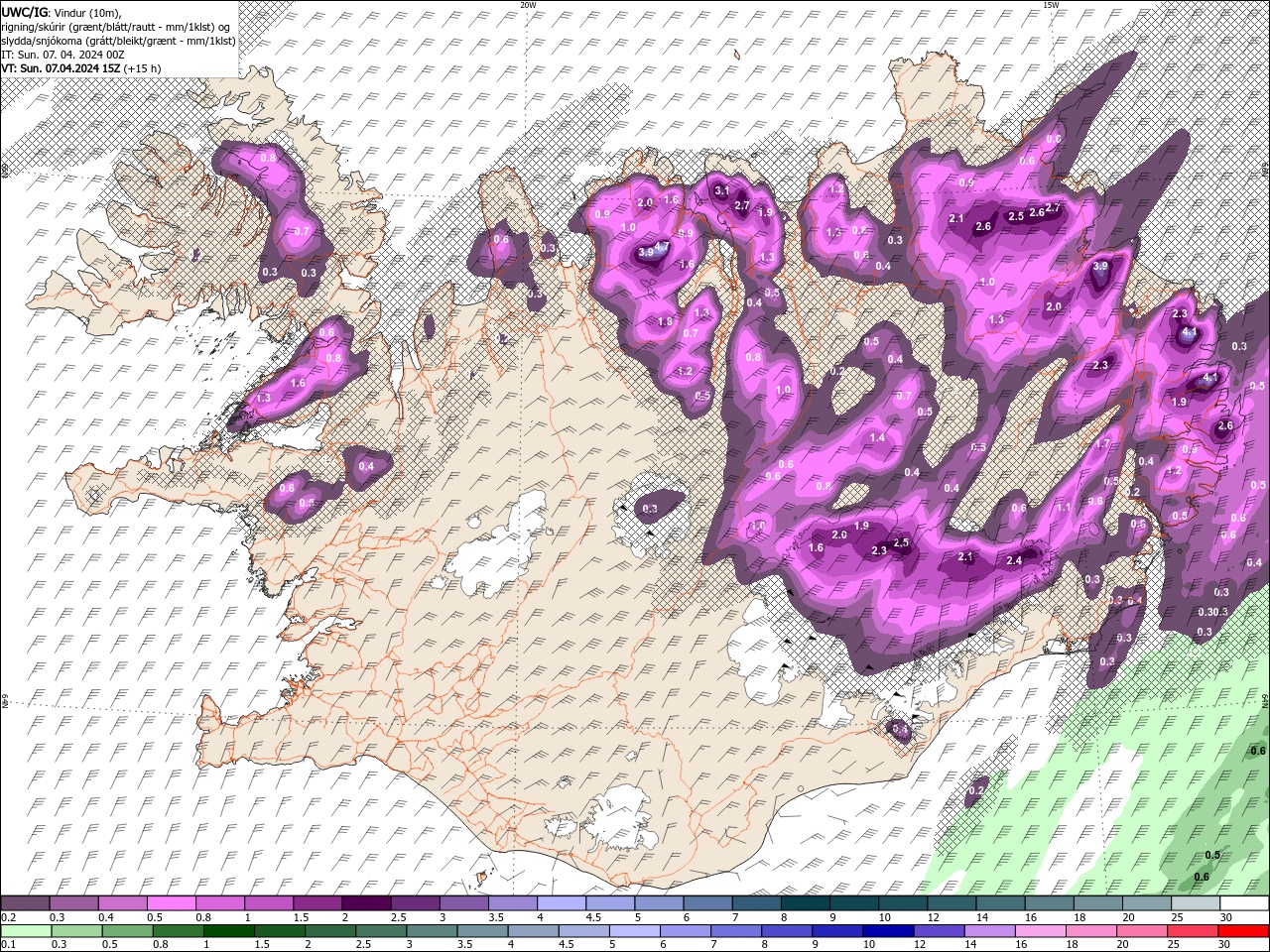Select the white 30 swatch in upper scale
The height and width of the screenshot is (952, 1270).
point(1244,903)
